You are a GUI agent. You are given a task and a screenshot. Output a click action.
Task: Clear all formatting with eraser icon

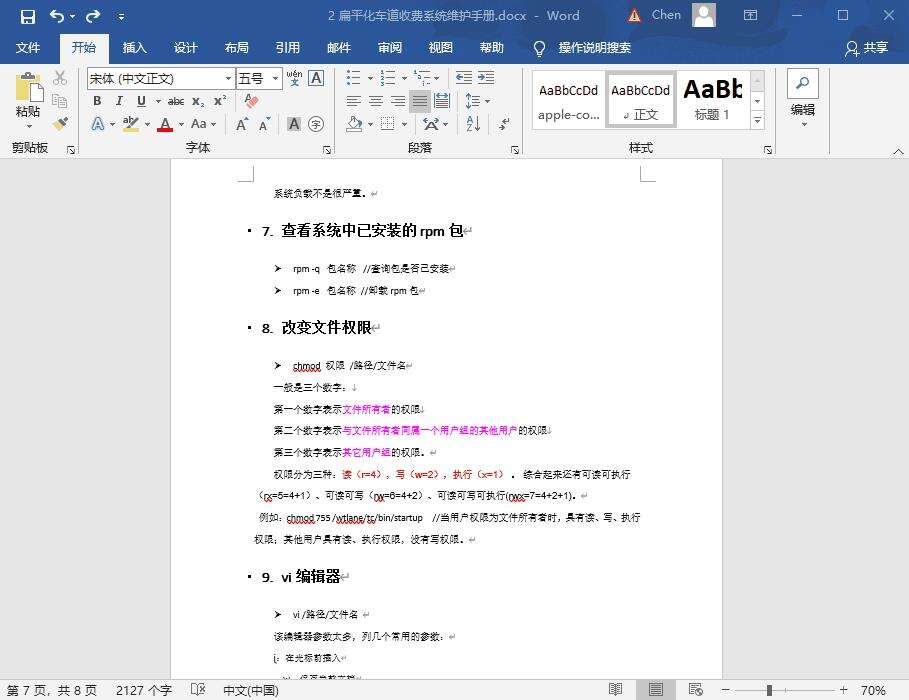coord(251,101)
